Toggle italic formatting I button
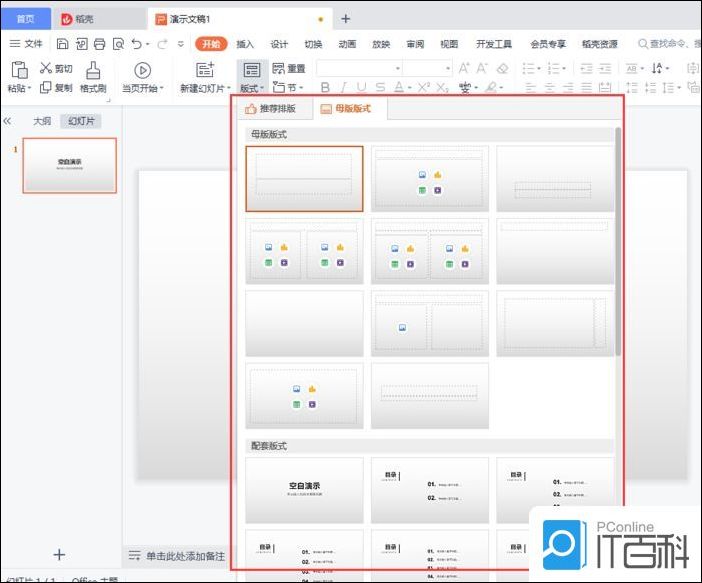Image resolution: width=702 pixels, height=583 pixels. tap(343, 88)
